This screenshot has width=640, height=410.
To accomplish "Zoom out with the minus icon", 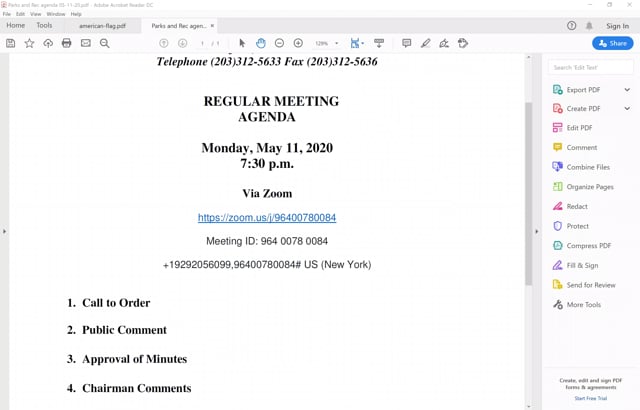I will tap(280, 43).
